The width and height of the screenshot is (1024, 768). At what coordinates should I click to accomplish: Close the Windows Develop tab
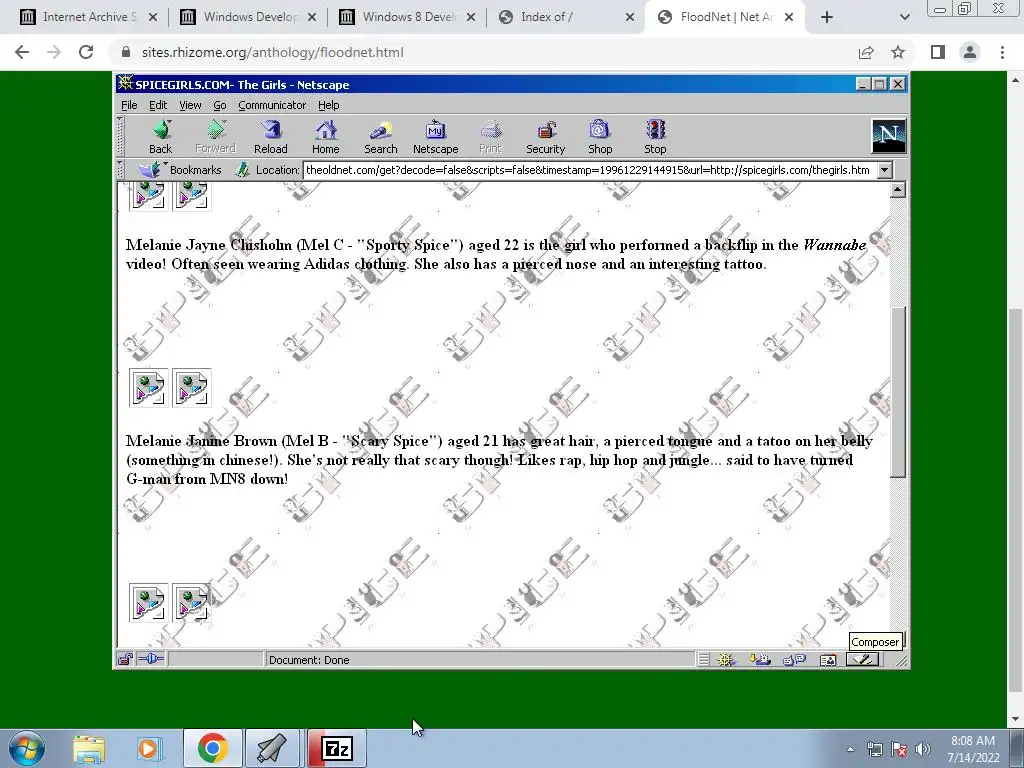click(x=312, y=17)
